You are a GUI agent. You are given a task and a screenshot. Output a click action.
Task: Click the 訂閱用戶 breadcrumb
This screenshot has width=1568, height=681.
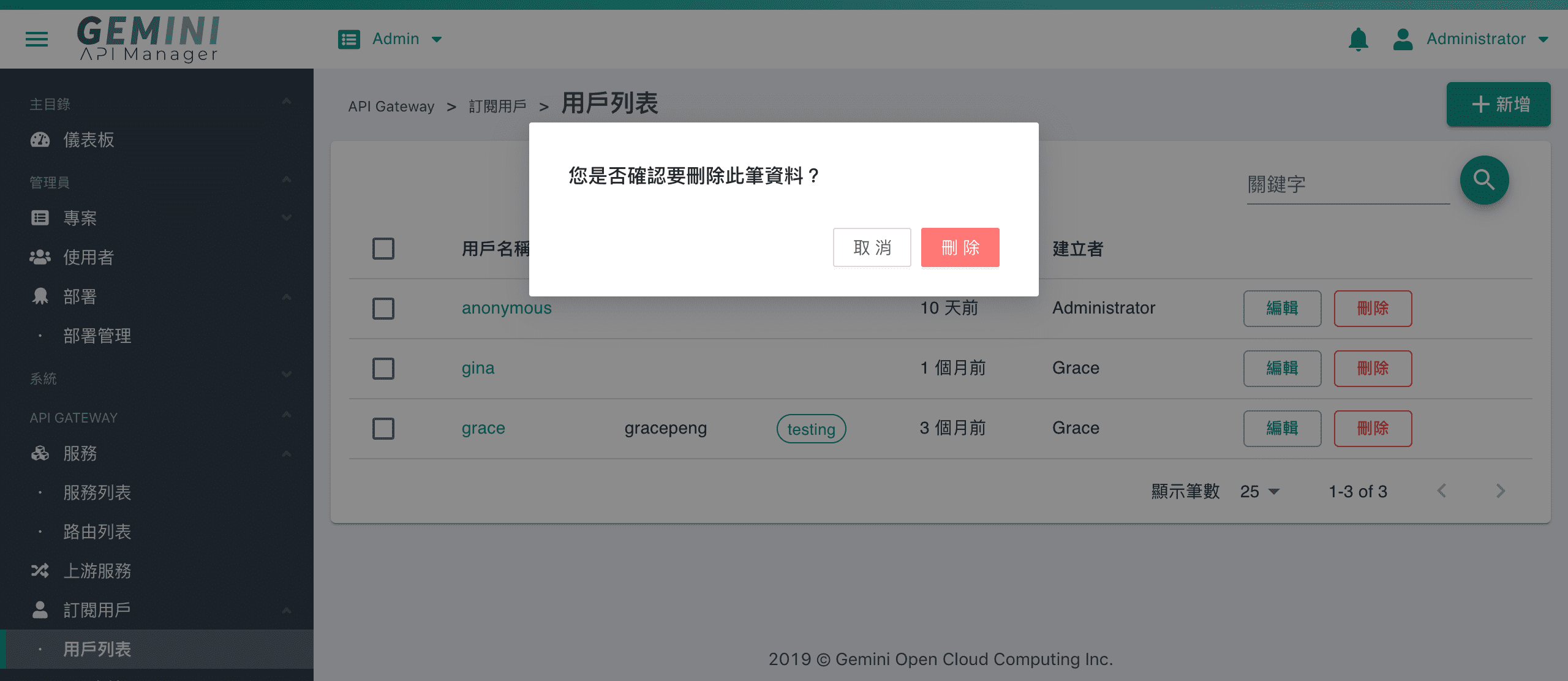tap(497, 107)
